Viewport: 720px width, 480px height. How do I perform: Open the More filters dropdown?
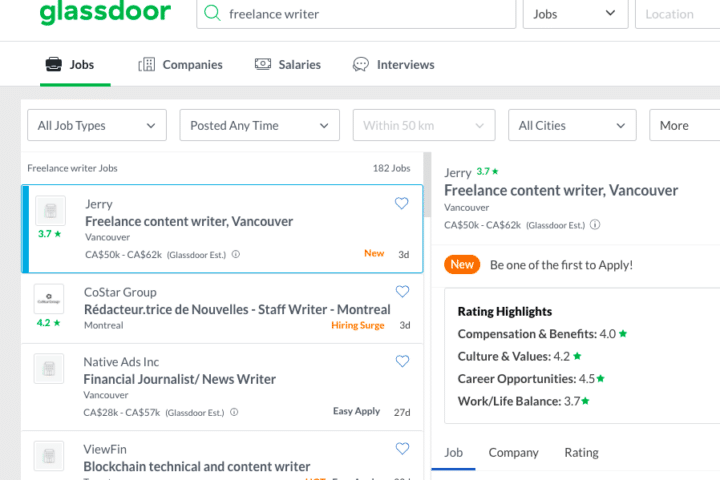pyautogui.click(x=684, y=125)
